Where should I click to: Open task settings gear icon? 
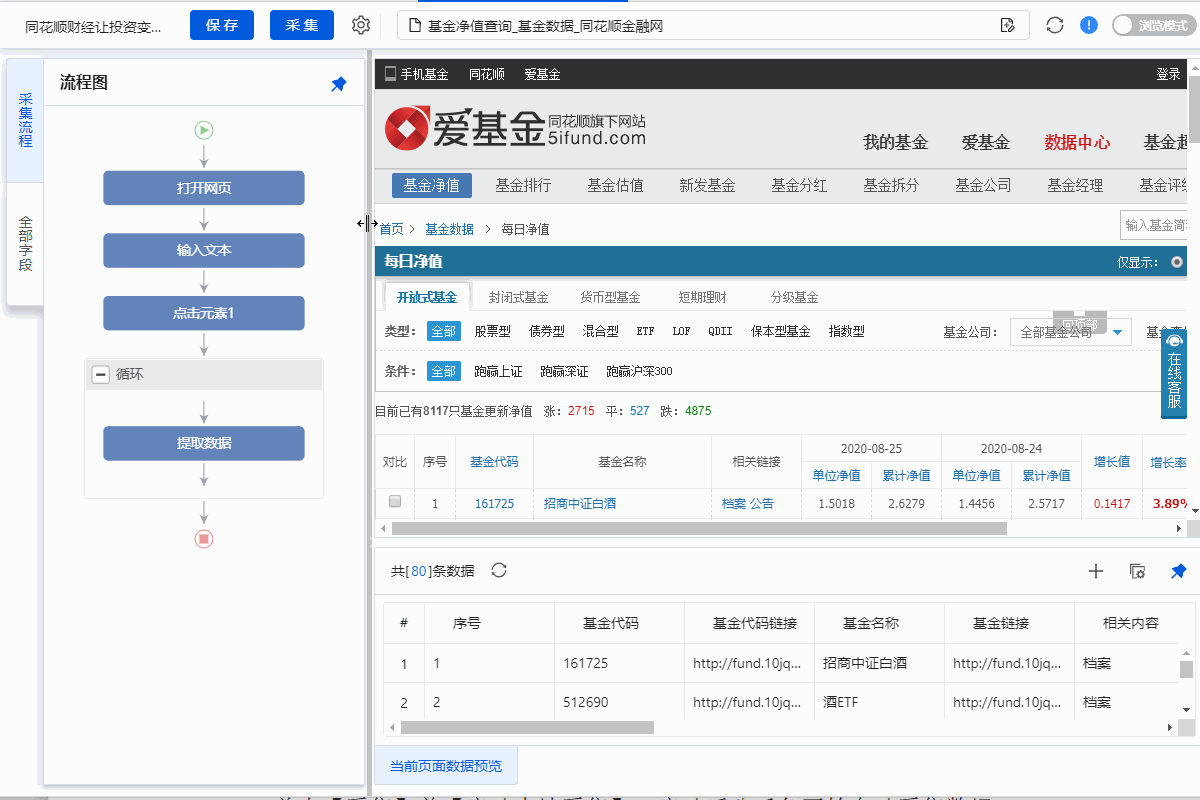(361, 25)
